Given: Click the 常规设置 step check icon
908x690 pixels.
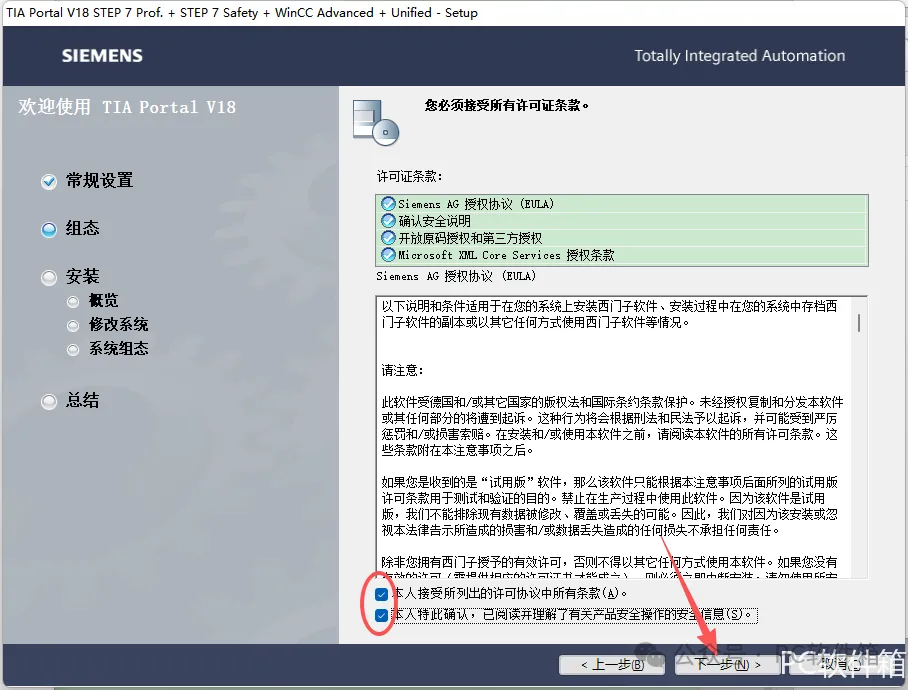Looking at the screenshot, I should 49,181.
